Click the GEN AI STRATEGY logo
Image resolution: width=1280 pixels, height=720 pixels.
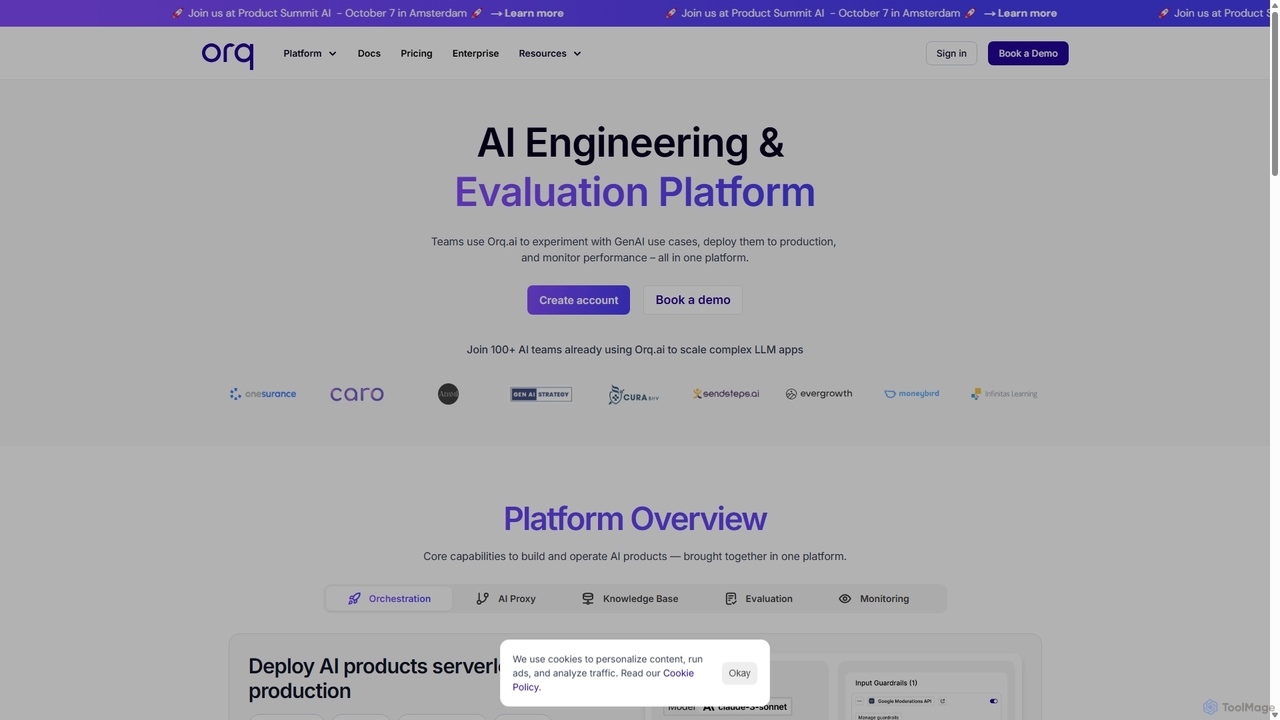pyautogui.click(x=541, y=394)
